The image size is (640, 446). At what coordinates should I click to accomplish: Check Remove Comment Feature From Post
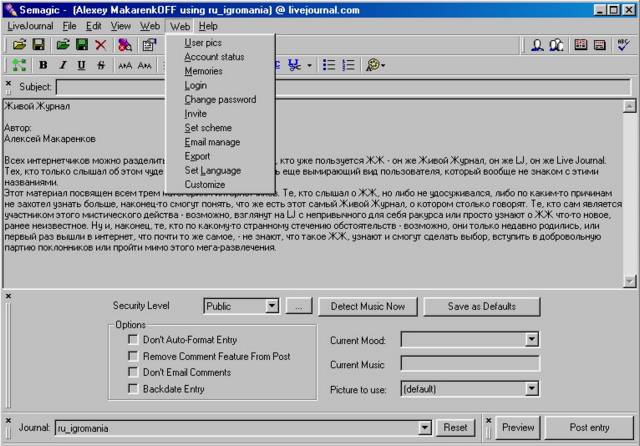pos(133,356)
